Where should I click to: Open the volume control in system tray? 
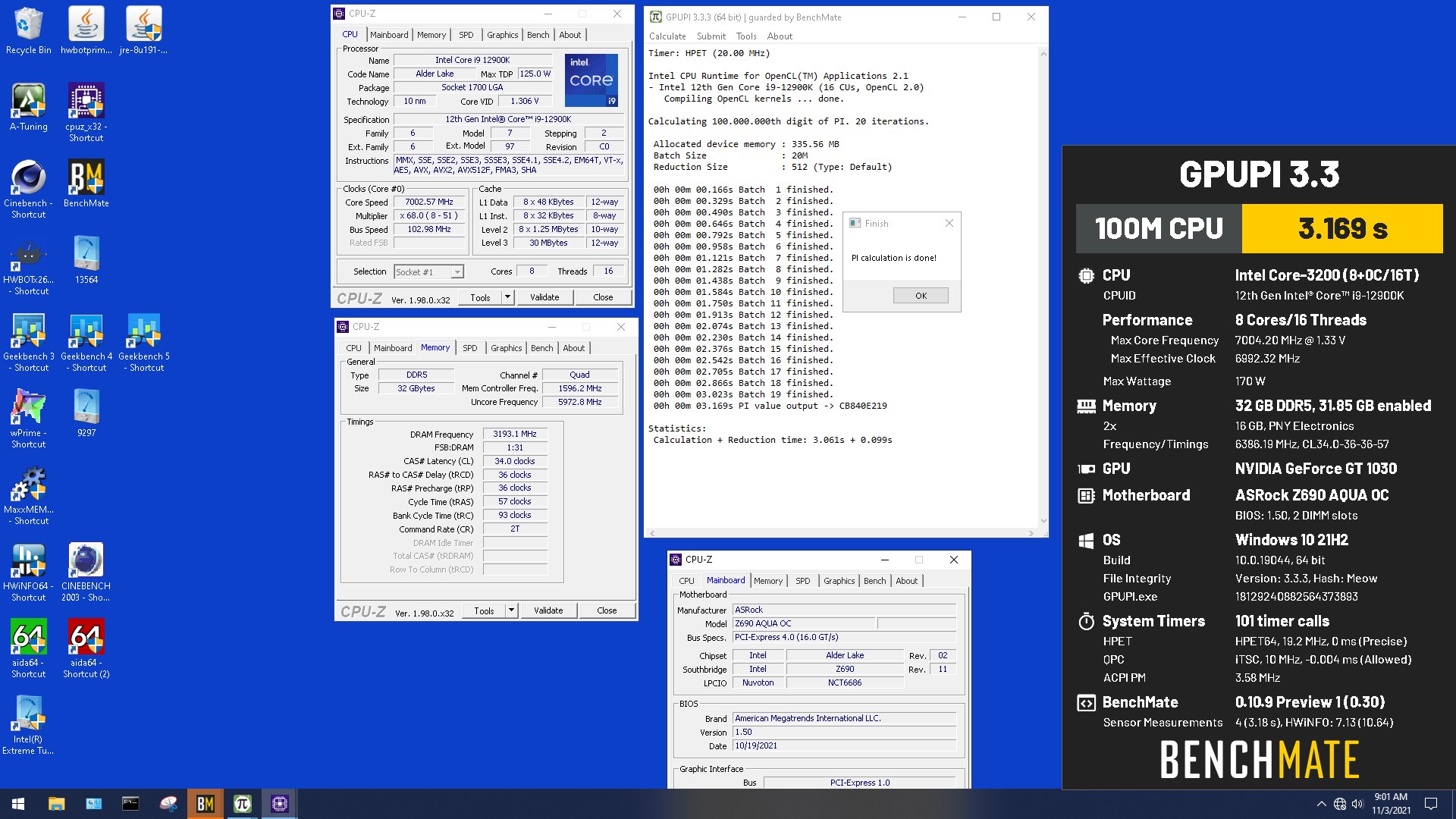pyautogui.click(x=1357, y=804)
